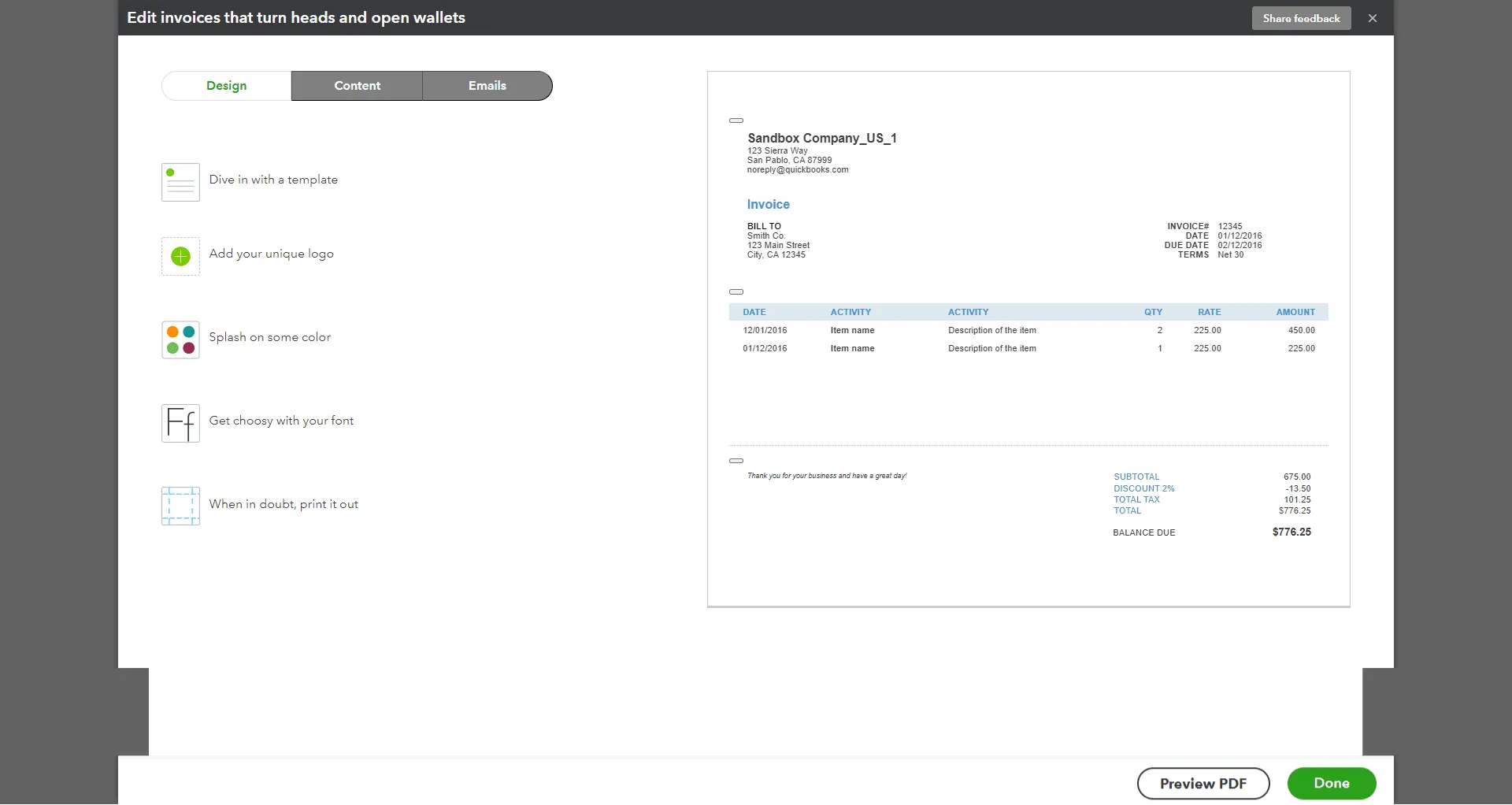
Task: Click the dash handle above the invoice table
Action: tap(736, 292)
